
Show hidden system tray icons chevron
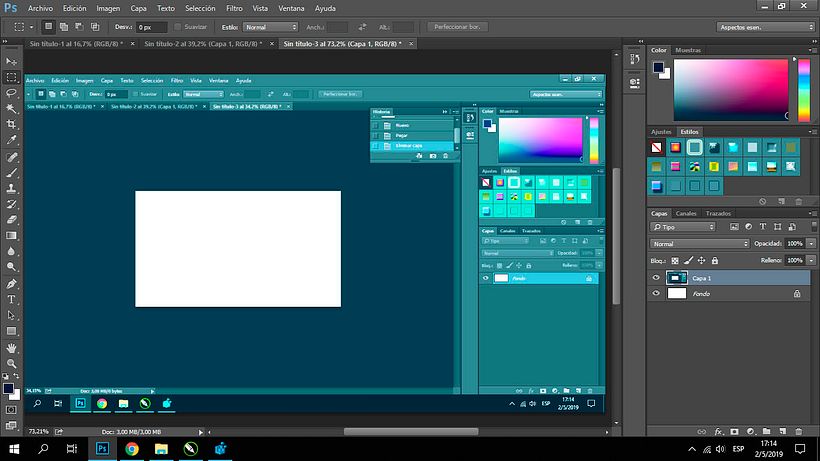(x=692, y=449)
